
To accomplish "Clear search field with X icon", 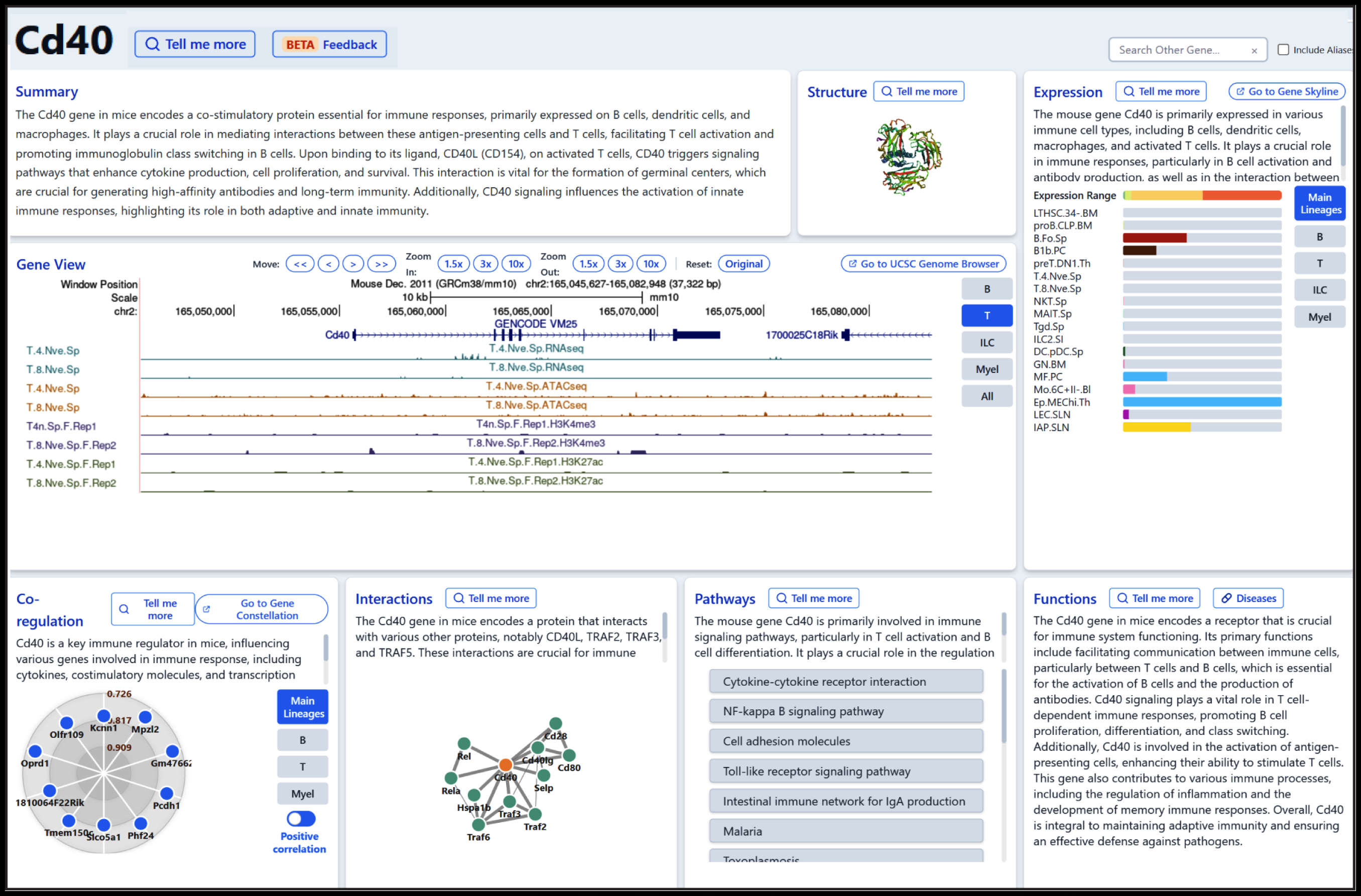I will (1254, 50).
